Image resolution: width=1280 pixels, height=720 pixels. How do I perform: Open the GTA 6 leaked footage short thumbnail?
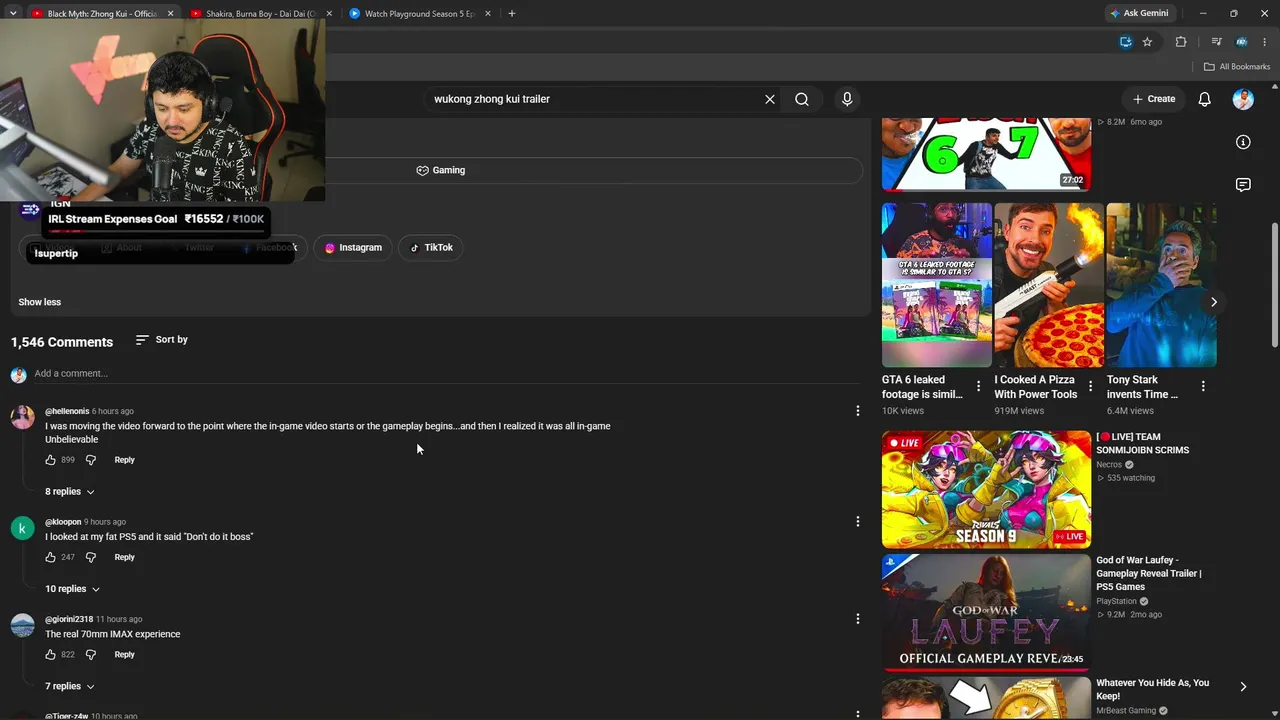pos(936,285)
